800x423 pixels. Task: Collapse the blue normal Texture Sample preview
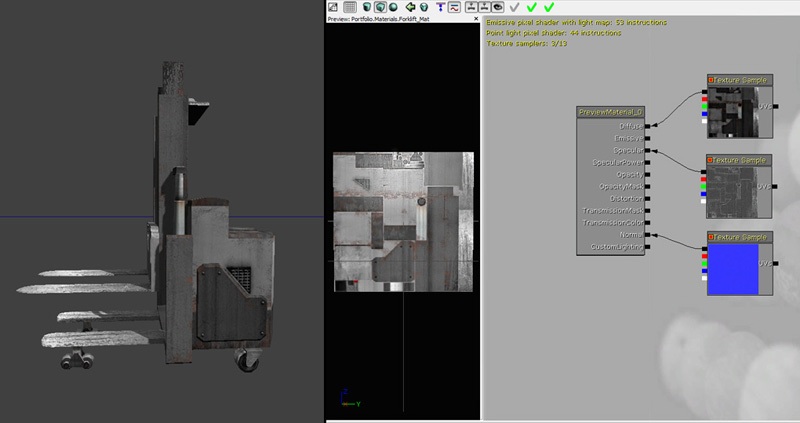coord(711,237)
